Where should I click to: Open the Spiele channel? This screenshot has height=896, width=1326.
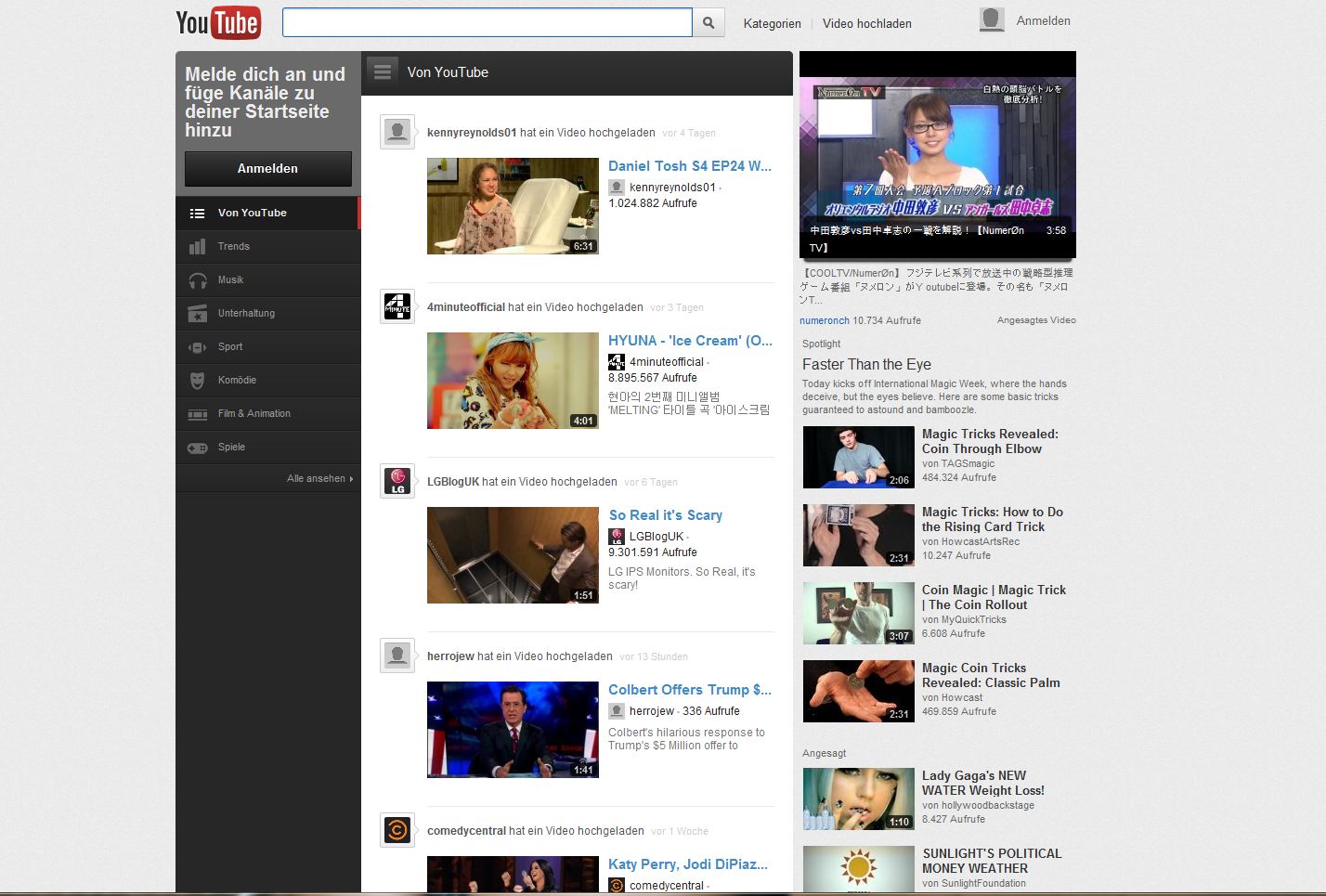pos(267,447)
